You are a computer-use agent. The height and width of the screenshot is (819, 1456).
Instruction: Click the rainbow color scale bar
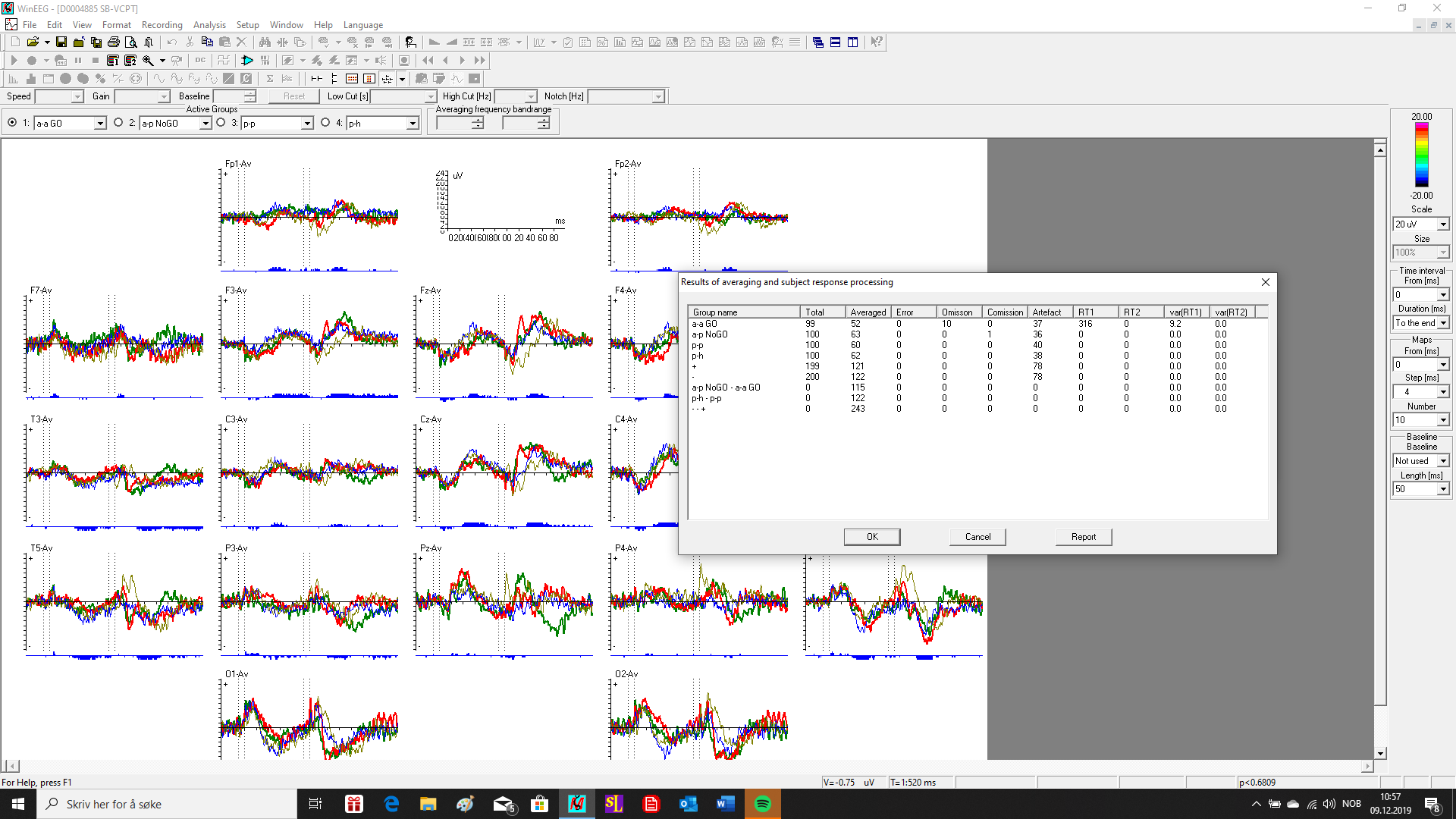click(x=1422, y=155)
